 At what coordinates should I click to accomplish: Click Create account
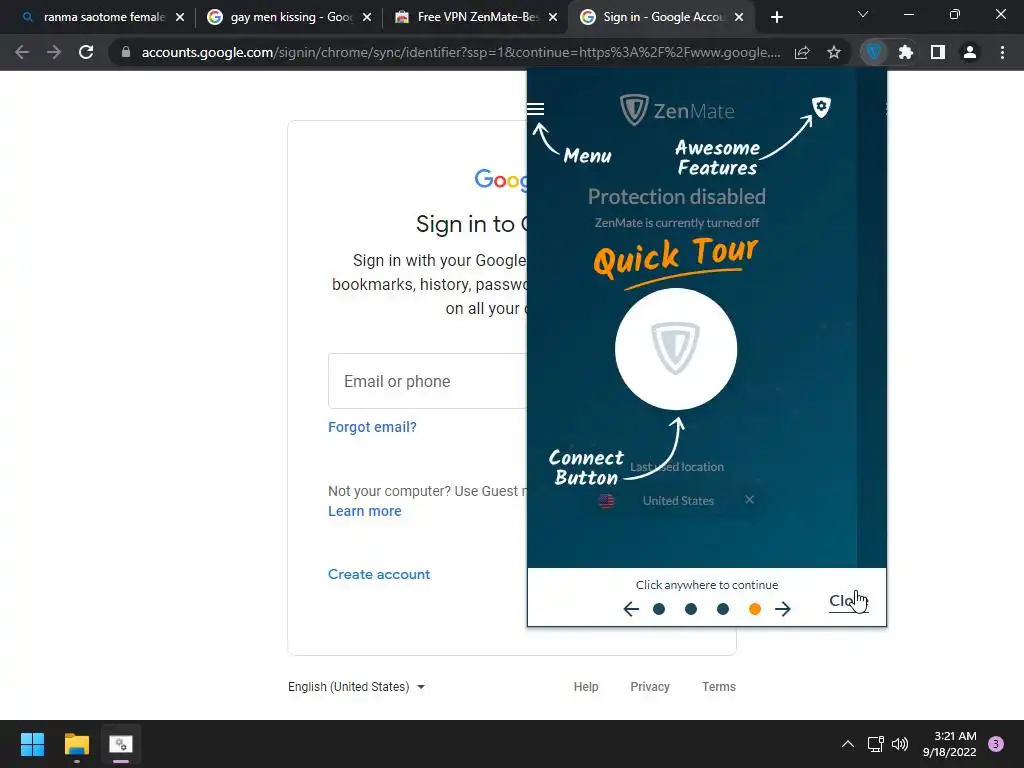(x=379, y=574)
